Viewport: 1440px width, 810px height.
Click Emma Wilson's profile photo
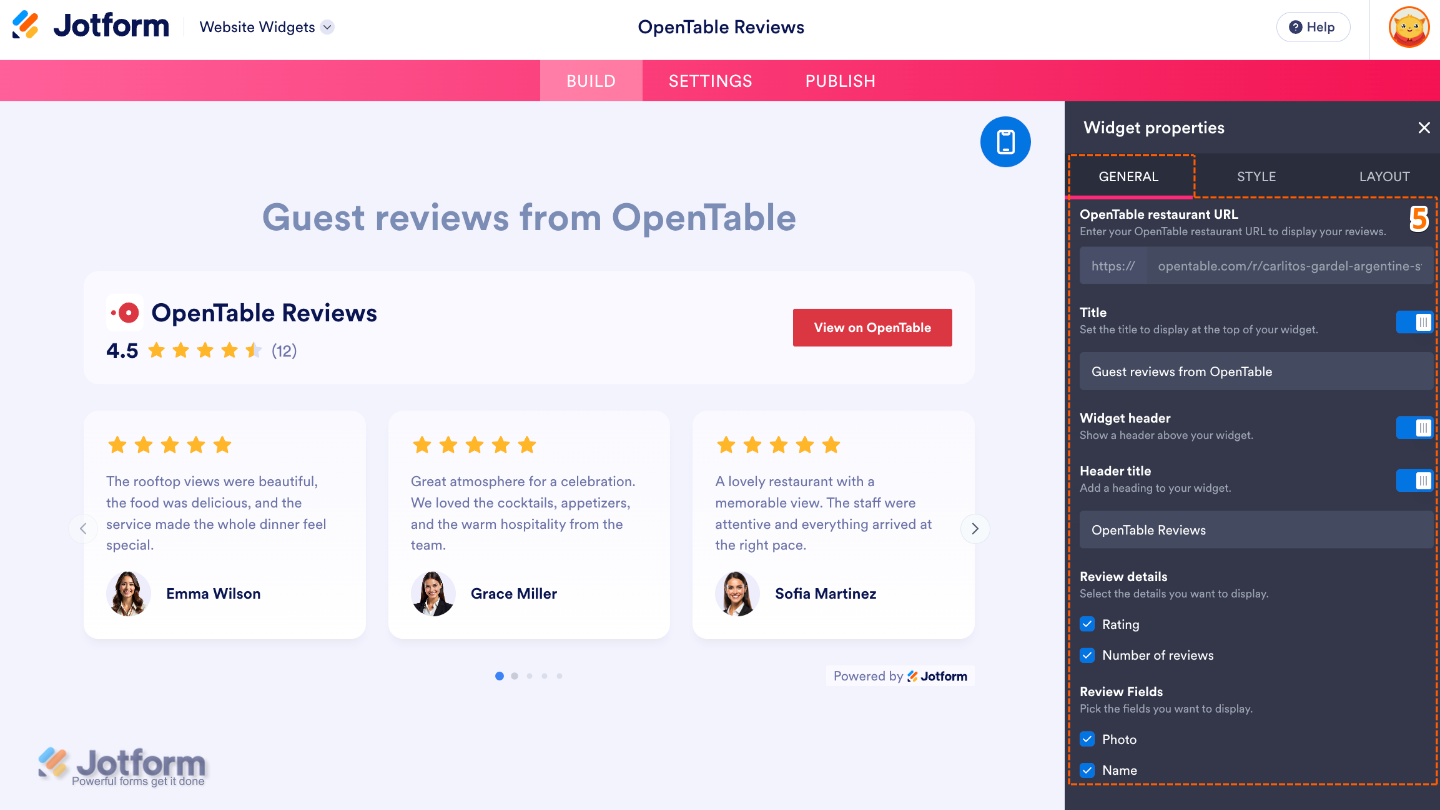(129, 593)
